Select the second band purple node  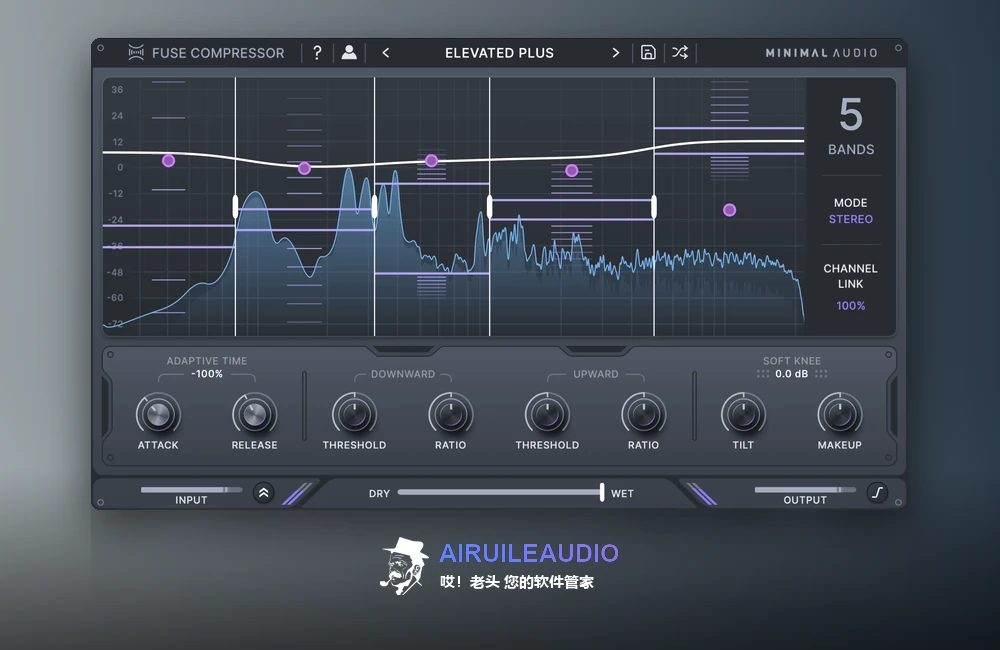[x=304, y=168]
